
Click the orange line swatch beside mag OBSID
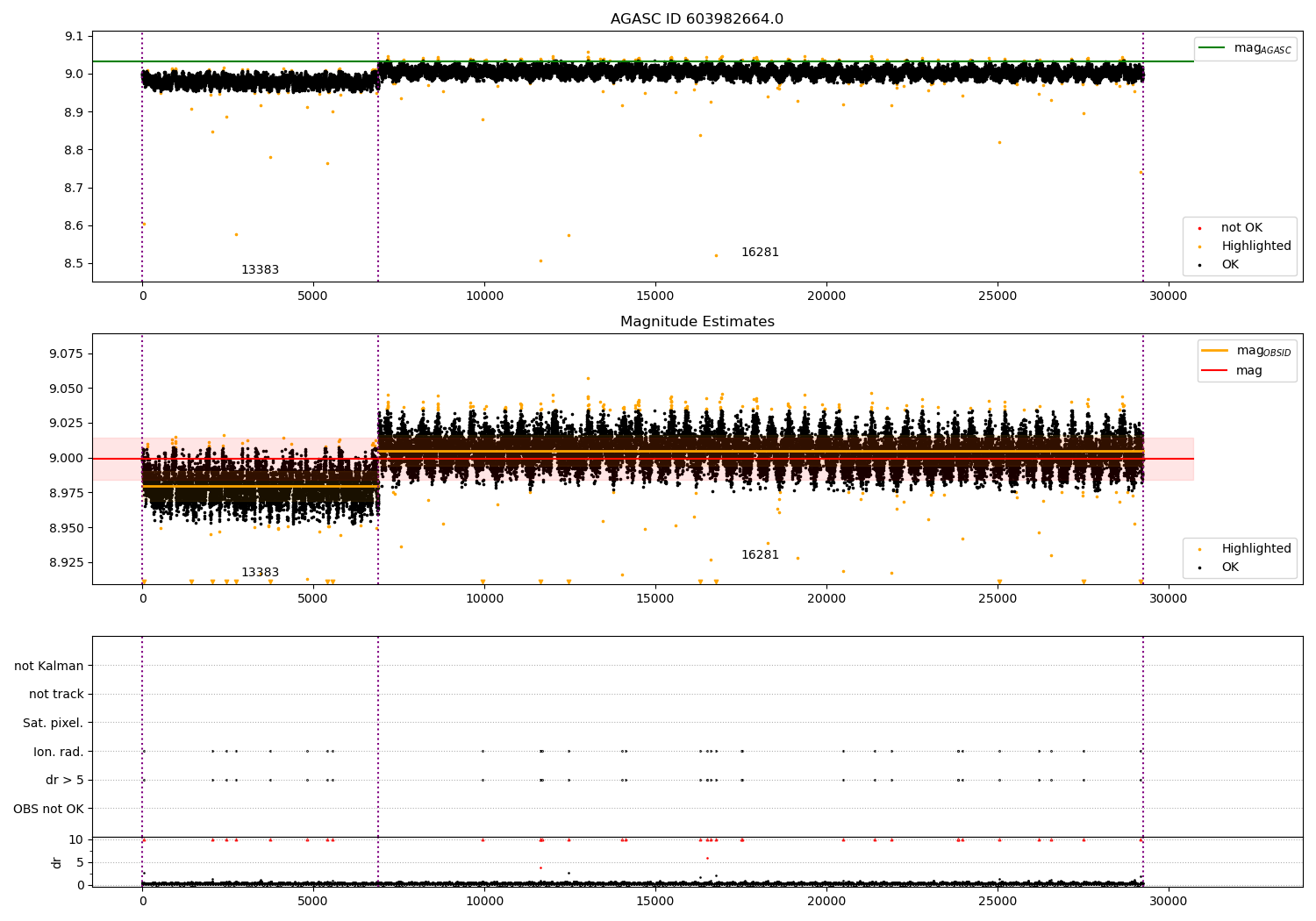click(1214, 351)
